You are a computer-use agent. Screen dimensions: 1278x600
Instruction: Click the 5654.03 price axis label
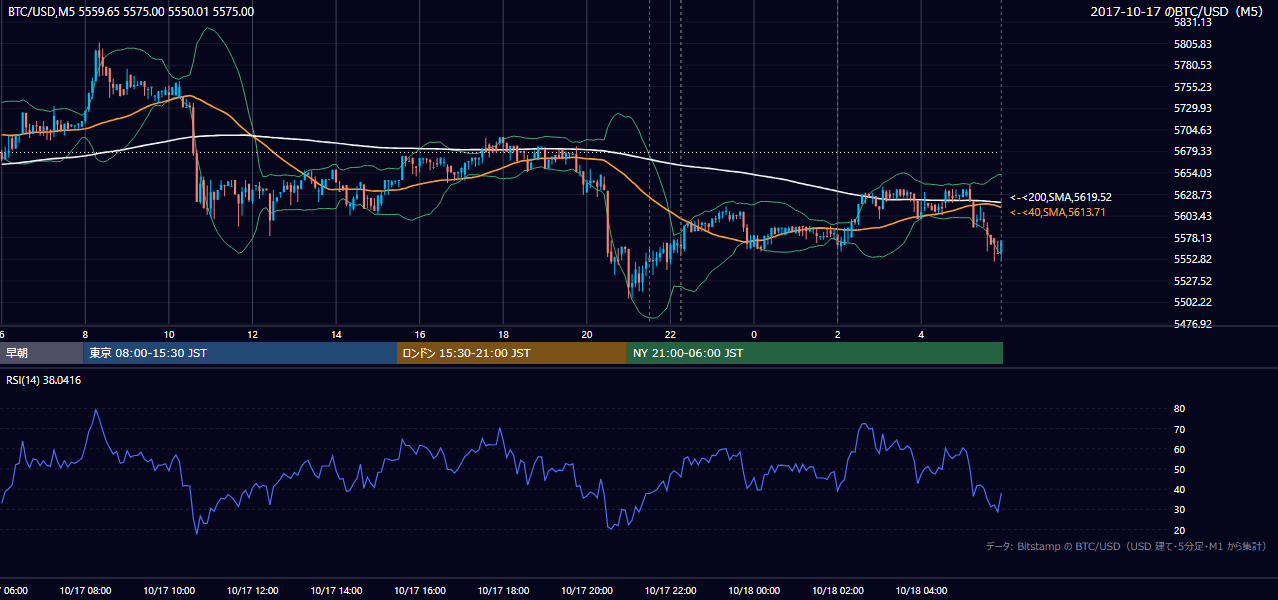1194,173
